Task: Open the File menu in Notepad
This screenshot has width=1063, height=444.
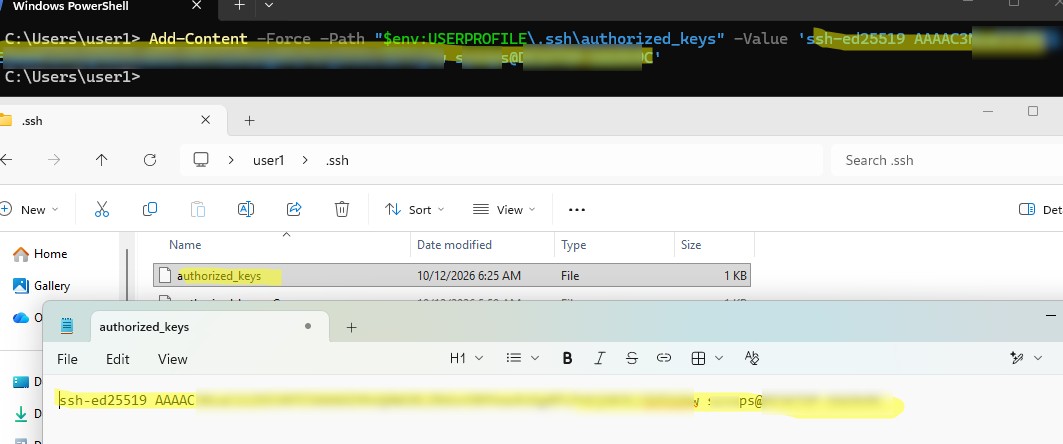Action: pos(67,359)
